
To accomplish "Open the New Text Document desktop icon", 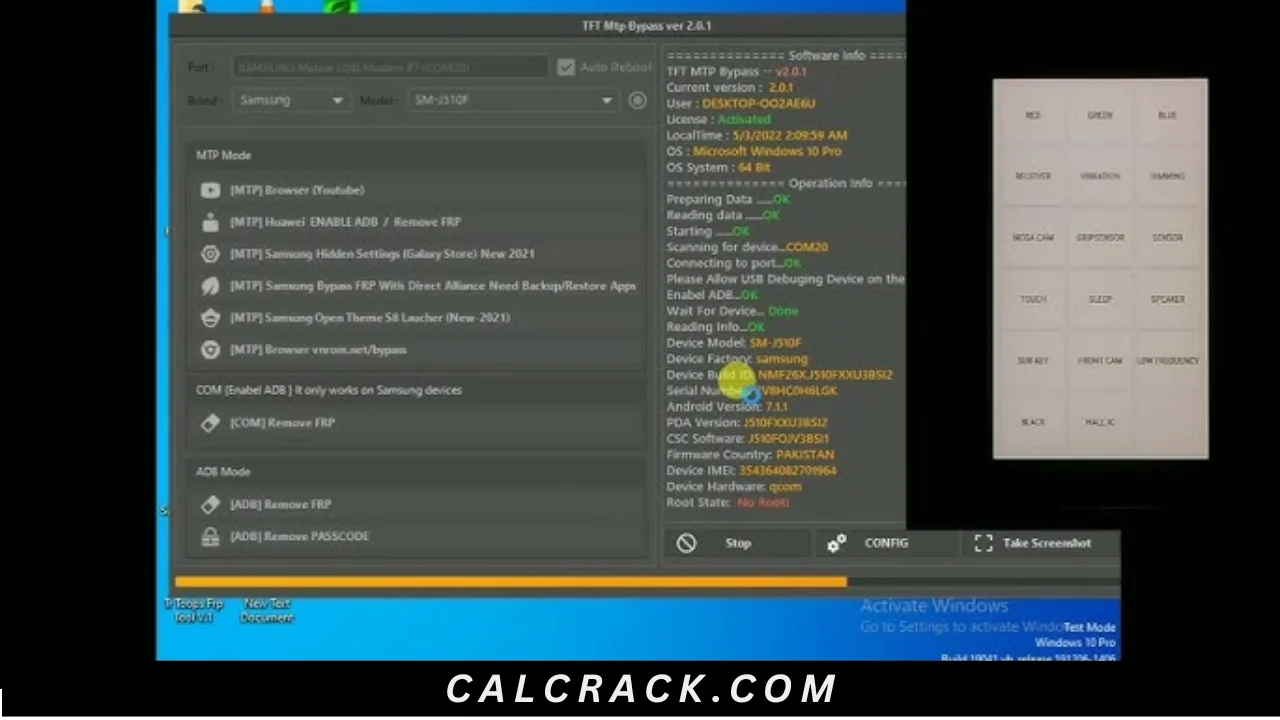I will 267,610.
